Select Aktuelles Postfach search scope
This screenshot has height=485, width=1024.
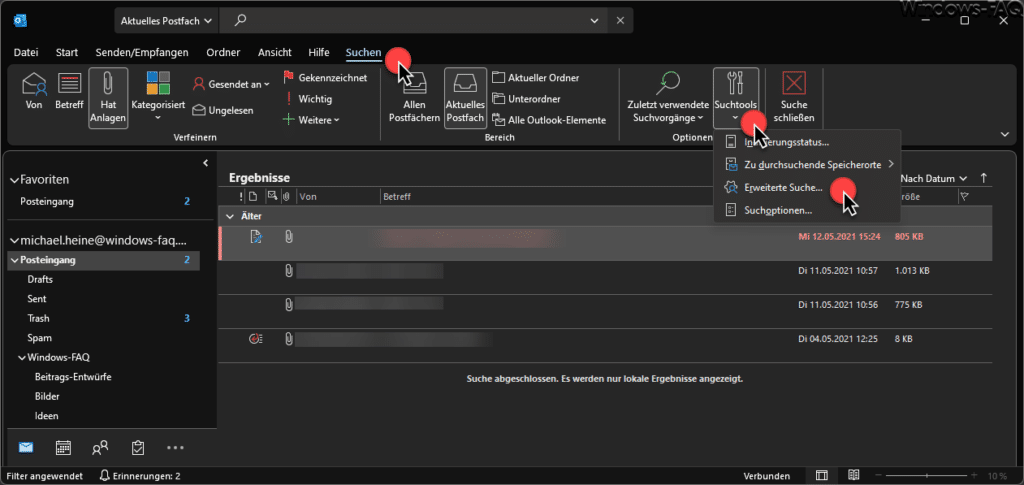(x=465, y=98)
